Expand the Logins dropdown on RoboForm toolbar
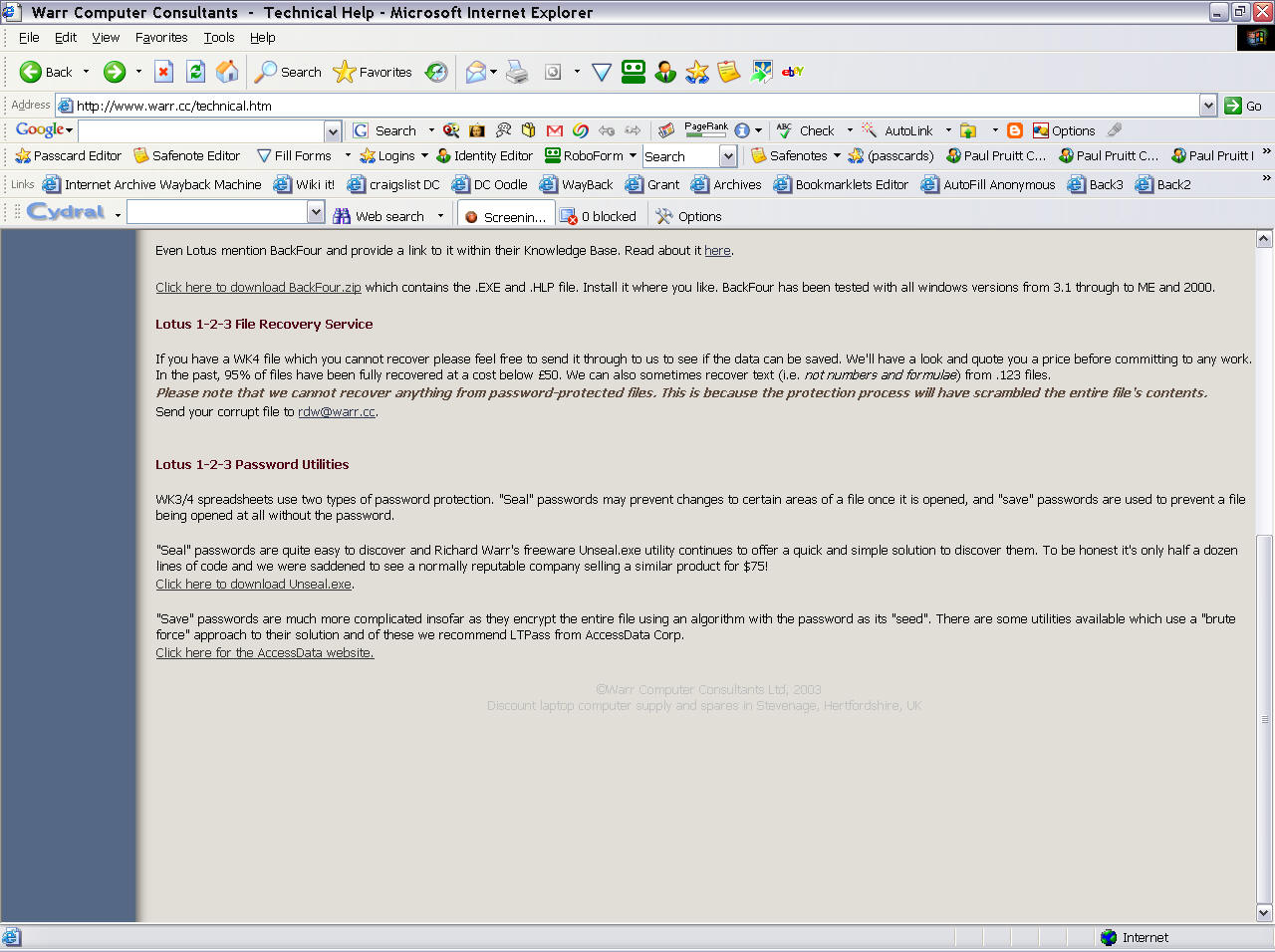 pos(424,155)
